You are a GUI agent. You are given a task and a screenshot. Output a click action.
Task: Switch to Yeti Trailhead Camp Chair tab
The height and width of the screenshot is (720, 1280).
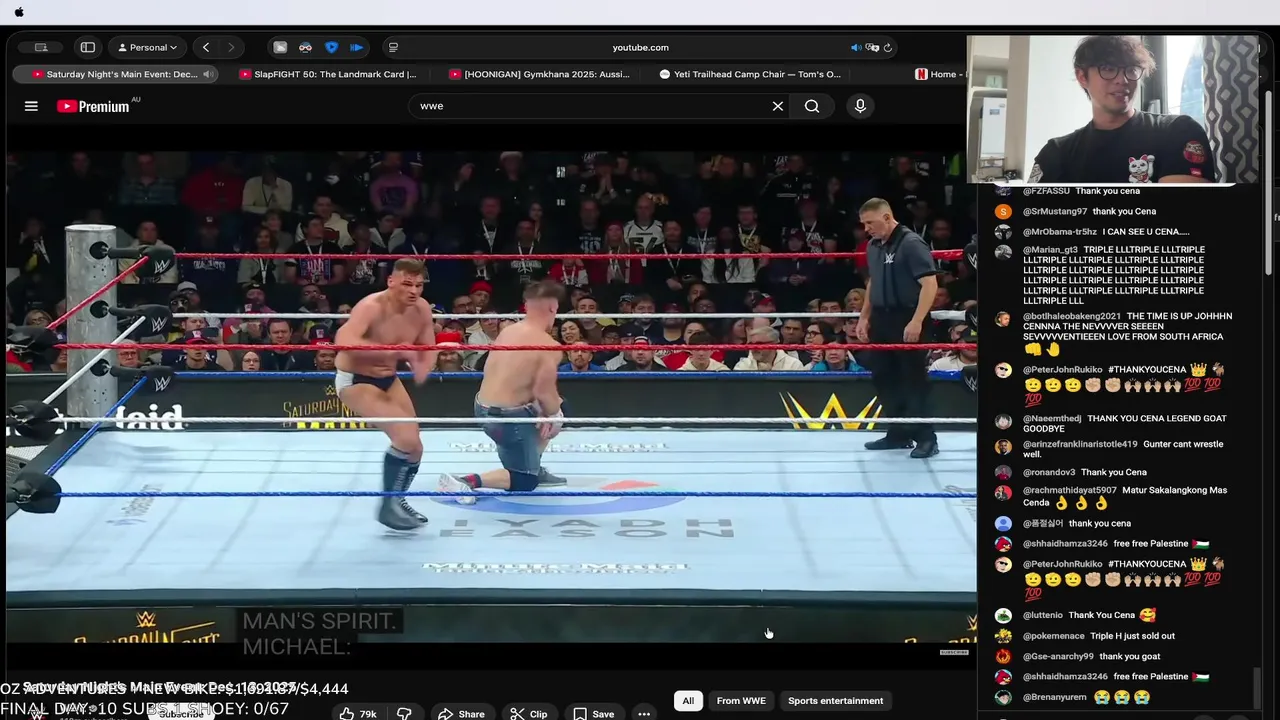751,74
